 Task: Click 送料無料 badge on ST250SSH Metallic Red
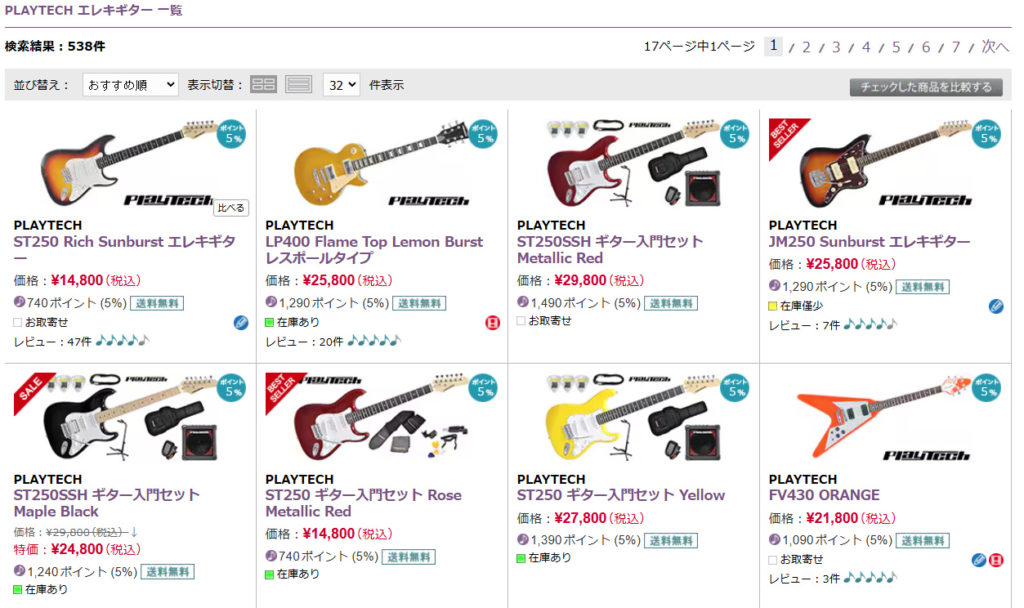pos(670,303)
